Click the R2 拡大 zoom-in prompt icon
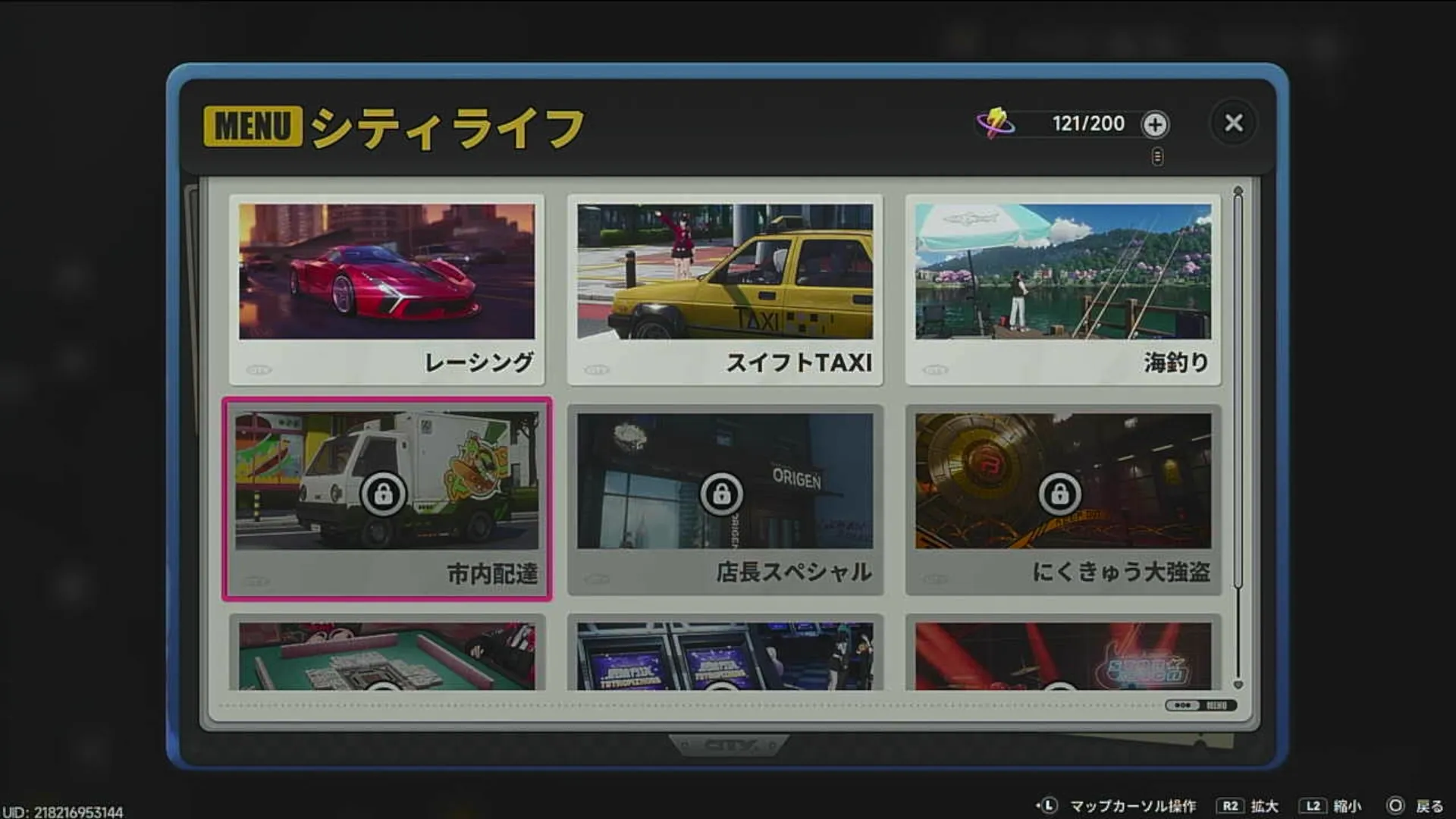 1230,805
